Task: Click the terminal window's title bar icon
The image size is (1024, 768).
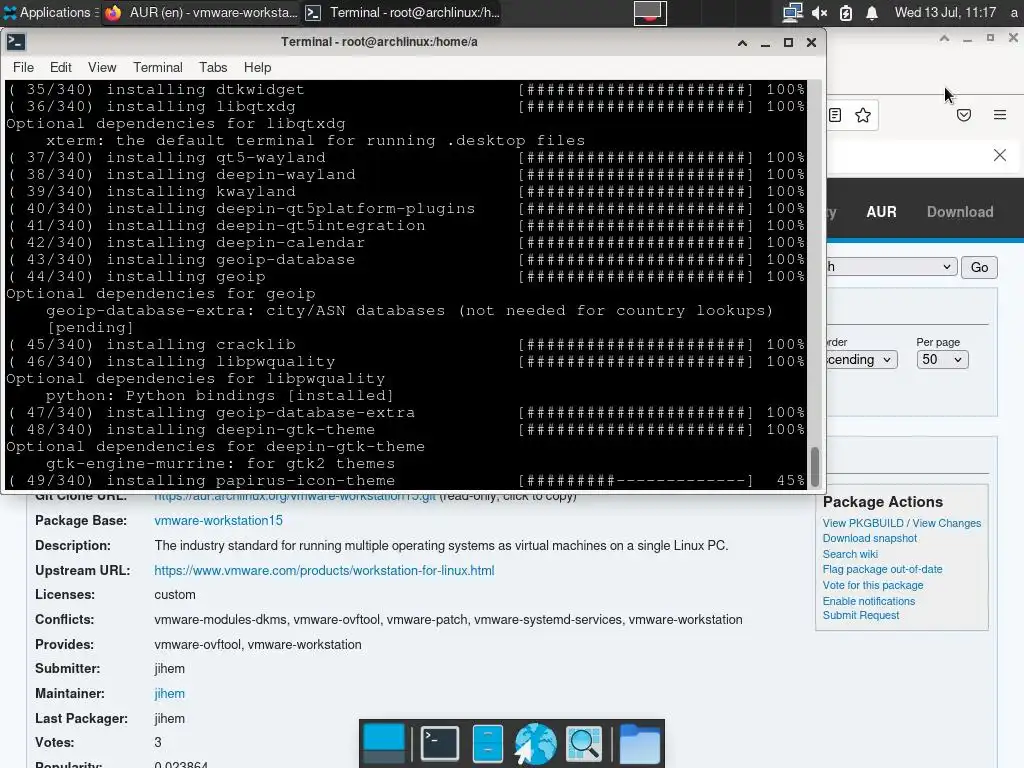Action: pyautogui.click(x=16, y=42)
